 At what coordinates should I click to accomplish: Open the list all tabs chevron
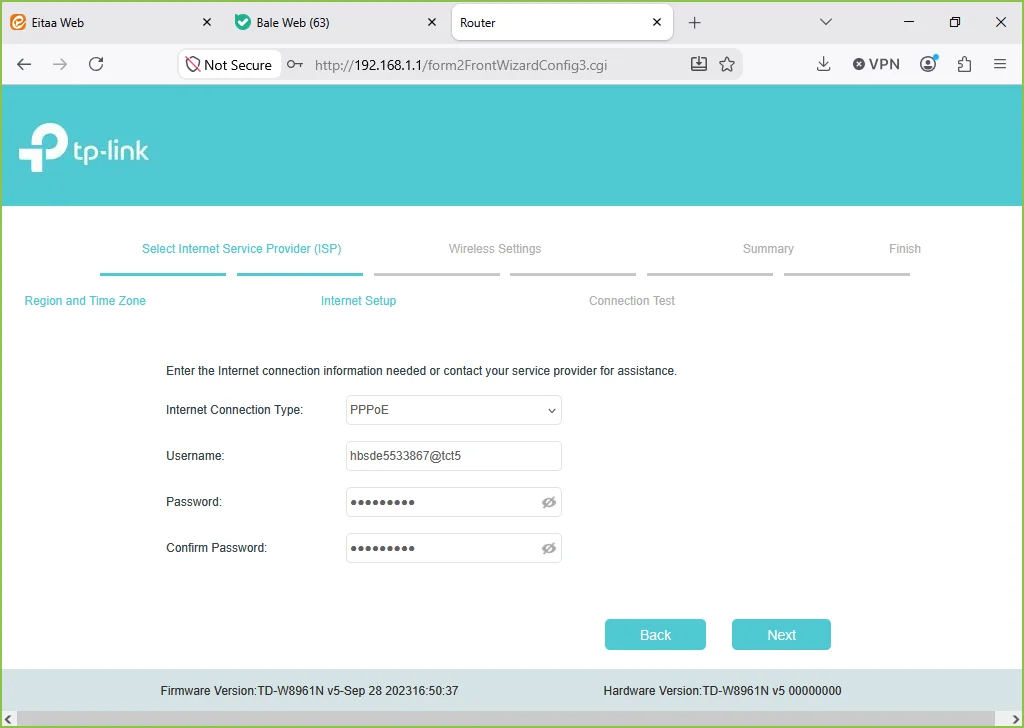[826, 22]
